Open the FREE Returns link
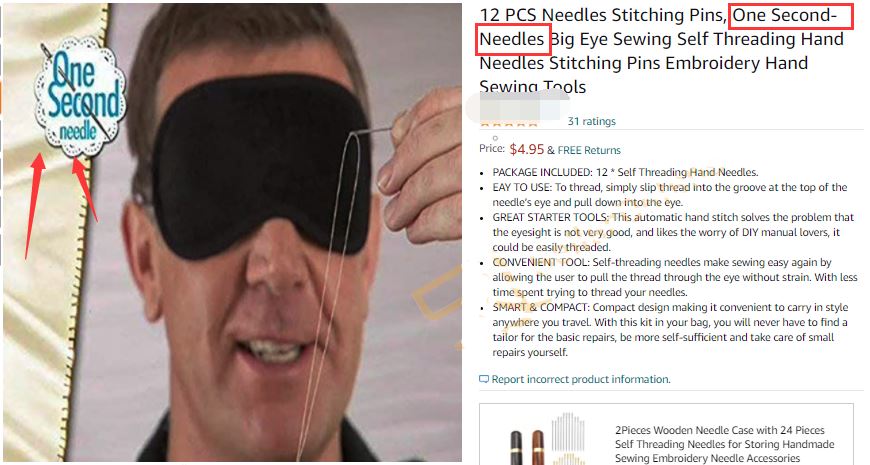 point(589,150)
